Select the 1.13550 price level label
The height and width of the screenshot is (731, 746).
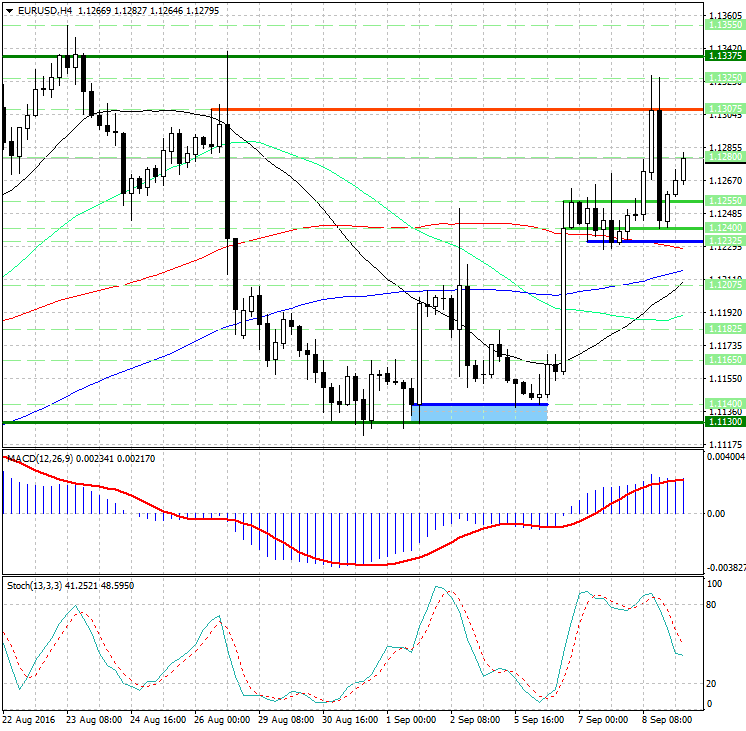pyautogui.click(x=725, y=25)
